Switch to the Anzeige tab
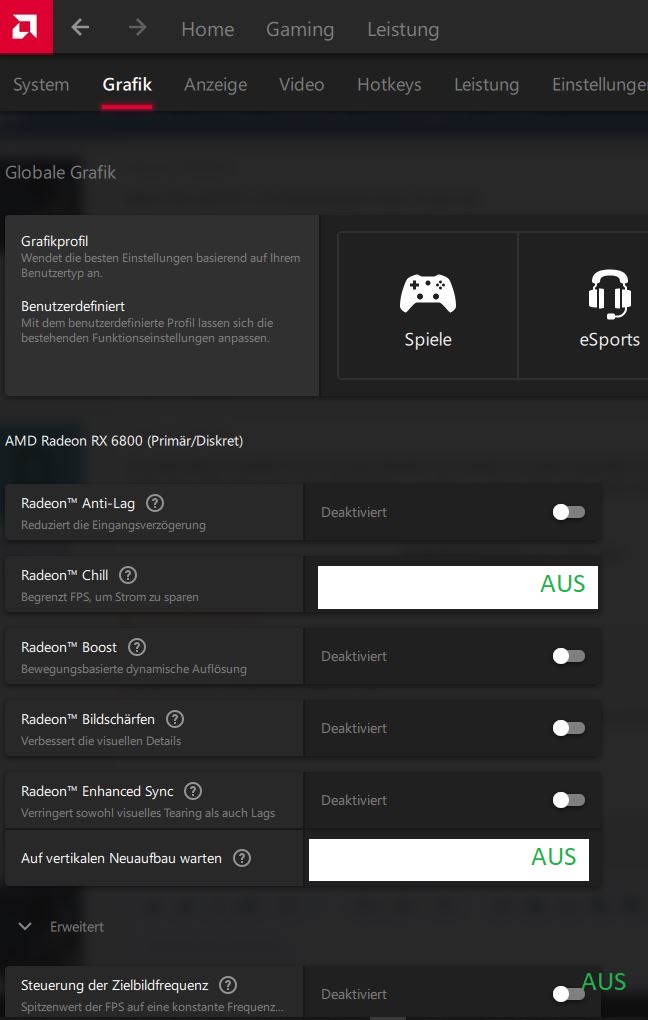Screen dimensions: 648x1020 (x=215, y=85)
